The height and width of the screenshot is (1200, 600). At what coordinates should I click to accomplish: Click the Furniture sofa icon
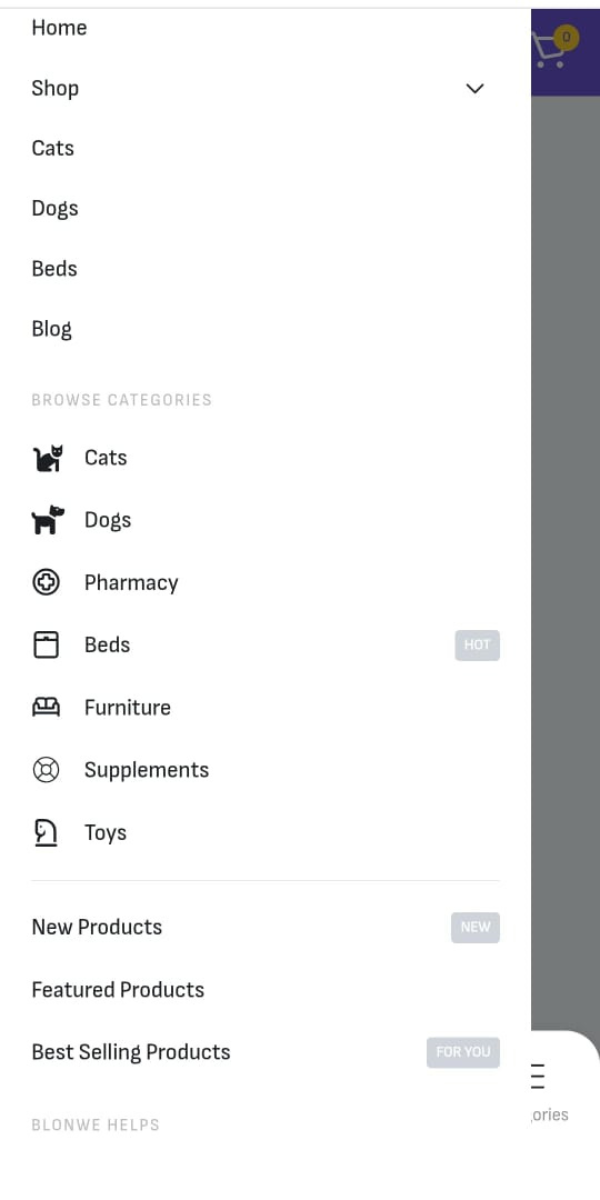tap(46, 707)
